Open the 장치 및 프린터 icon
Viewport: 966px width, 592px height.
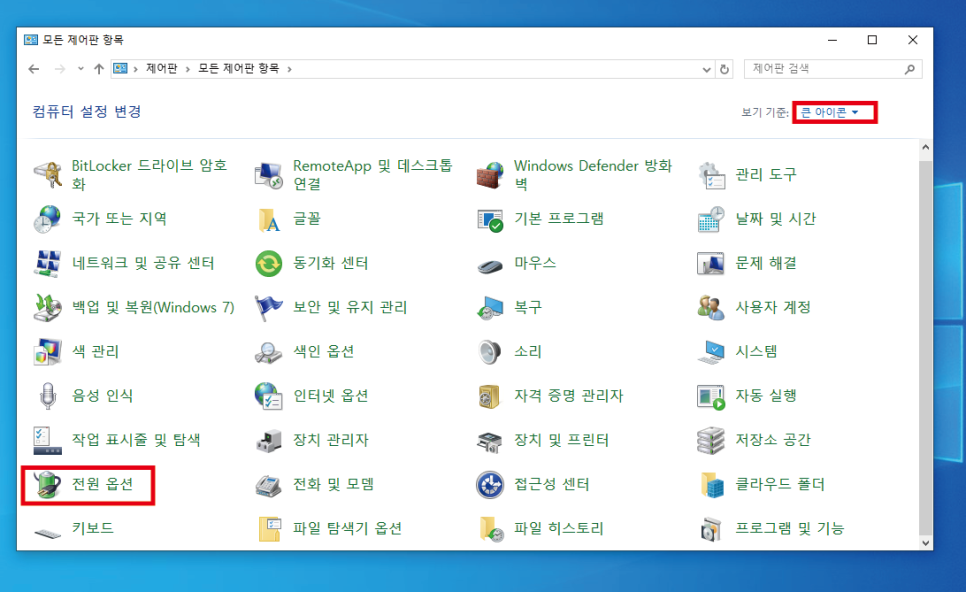[x=490, y=440]
